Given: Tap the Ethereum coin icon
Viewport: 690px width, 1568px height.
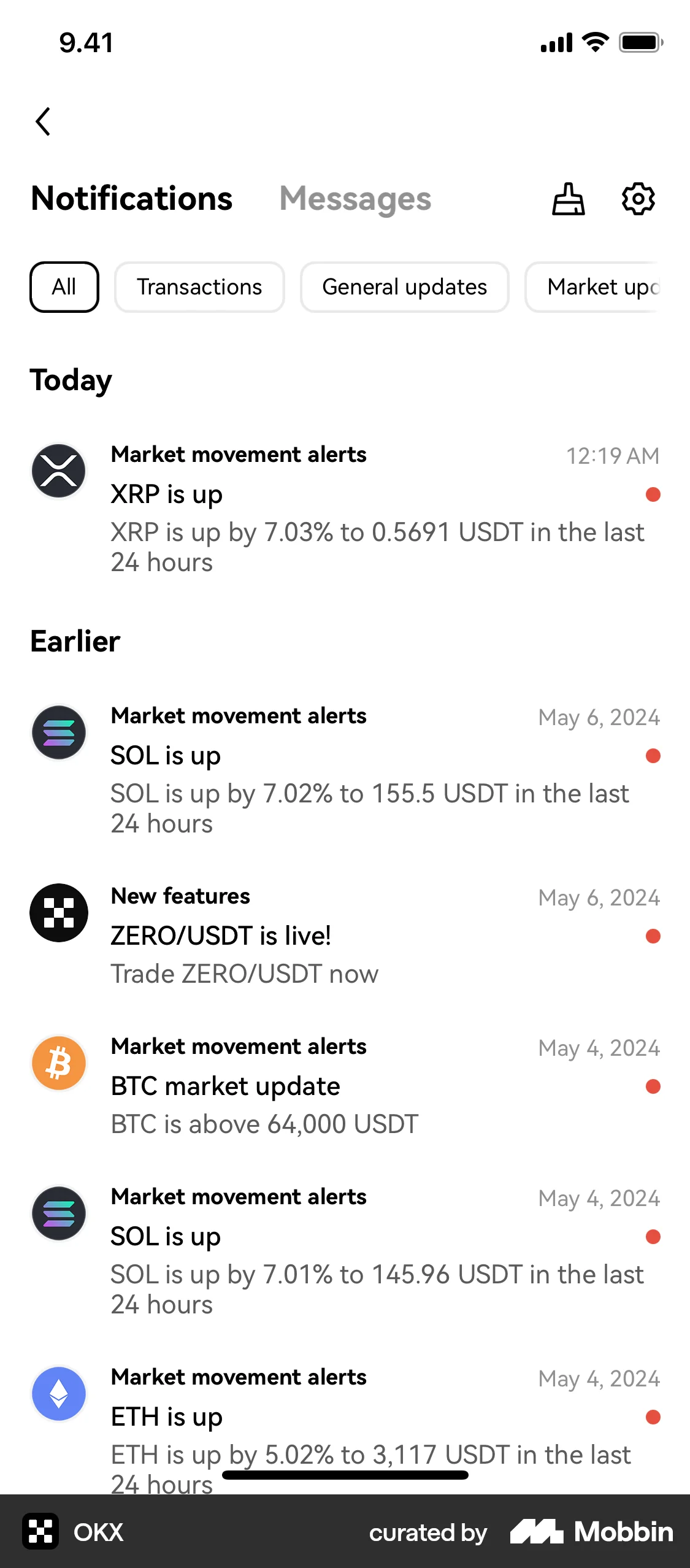Looking at the screenshot, I should coord(59,1394).
